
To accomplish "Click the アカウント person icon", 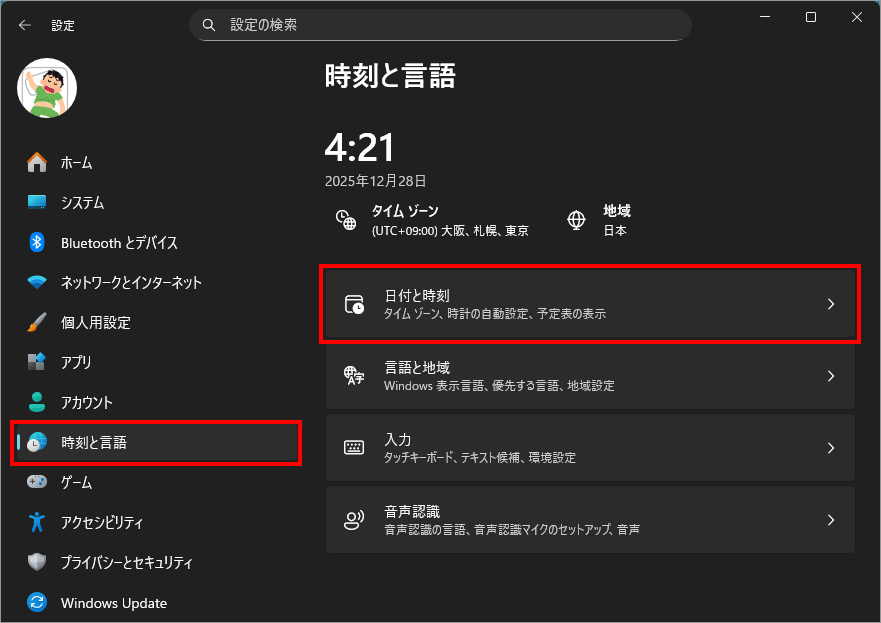I will [x=37, y=402].
